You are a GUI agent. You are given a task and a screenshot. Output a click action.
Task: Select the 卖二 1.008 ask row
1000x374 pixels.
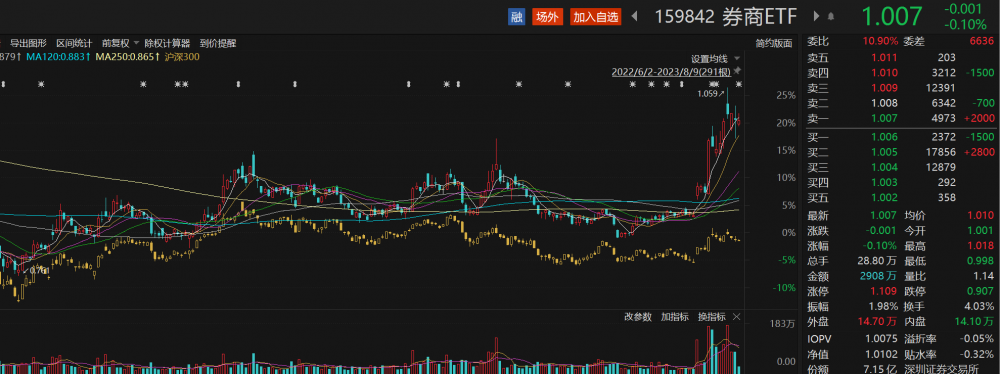pyautogui.click(x=901, y=102)
